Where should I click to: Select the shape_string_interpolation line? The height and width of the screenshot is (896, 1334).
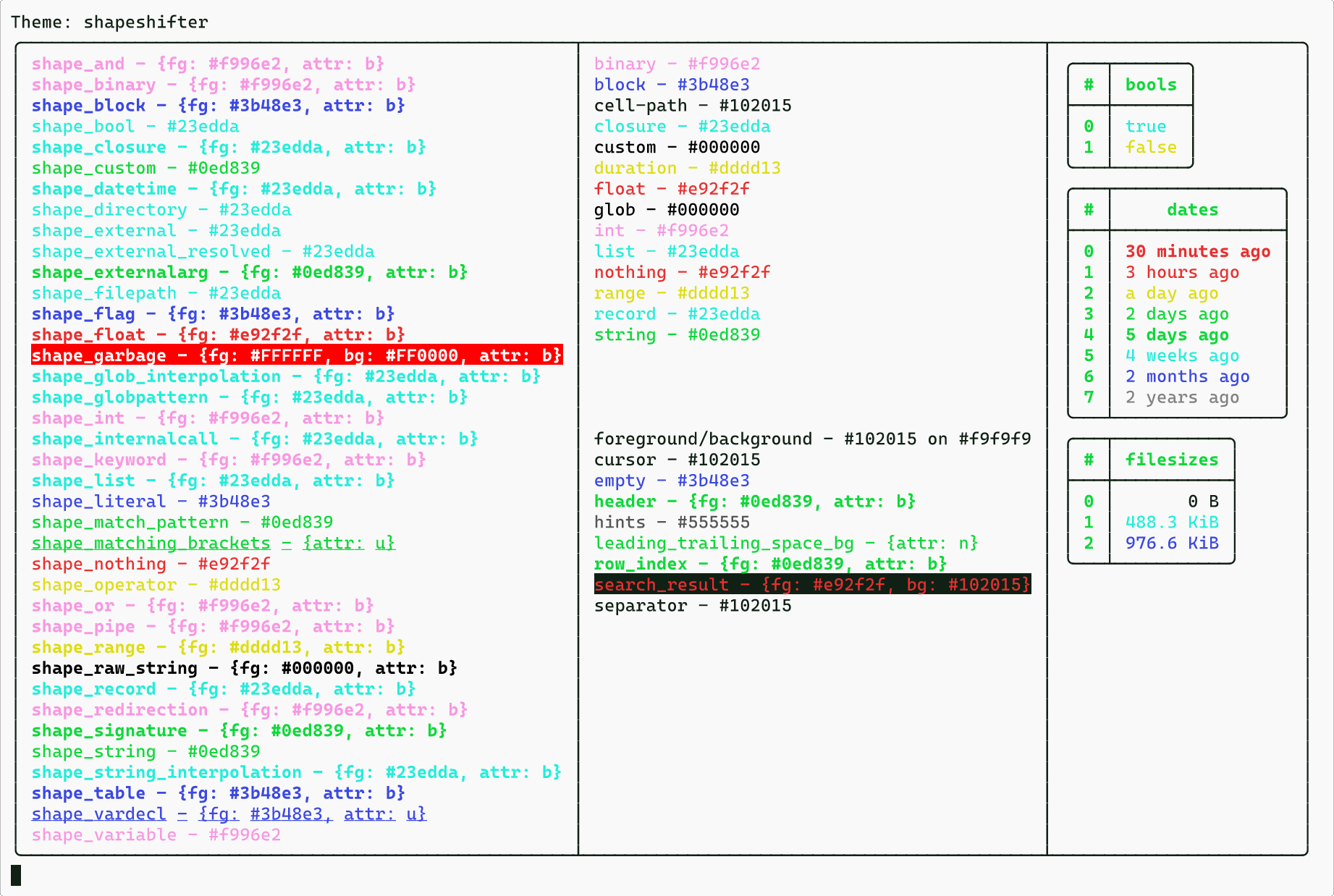click(x=296, y=772)
